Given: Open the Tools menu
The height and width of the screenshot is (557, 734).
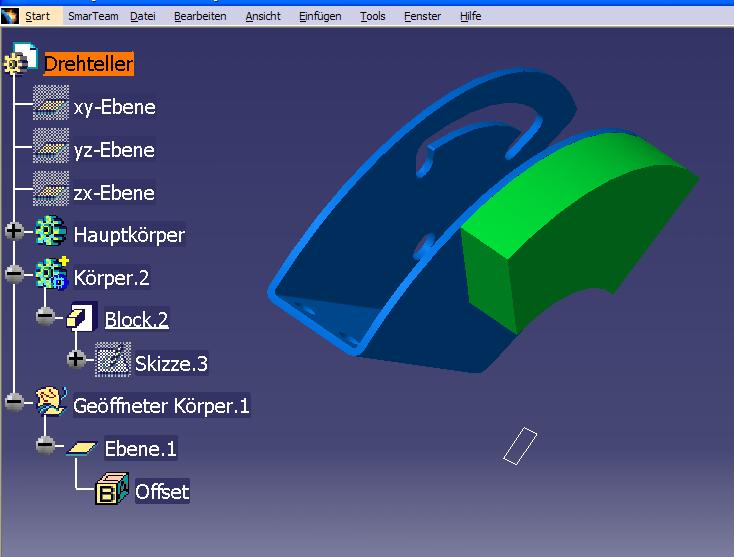Looking at the screenshot, I should click(373, 16).
